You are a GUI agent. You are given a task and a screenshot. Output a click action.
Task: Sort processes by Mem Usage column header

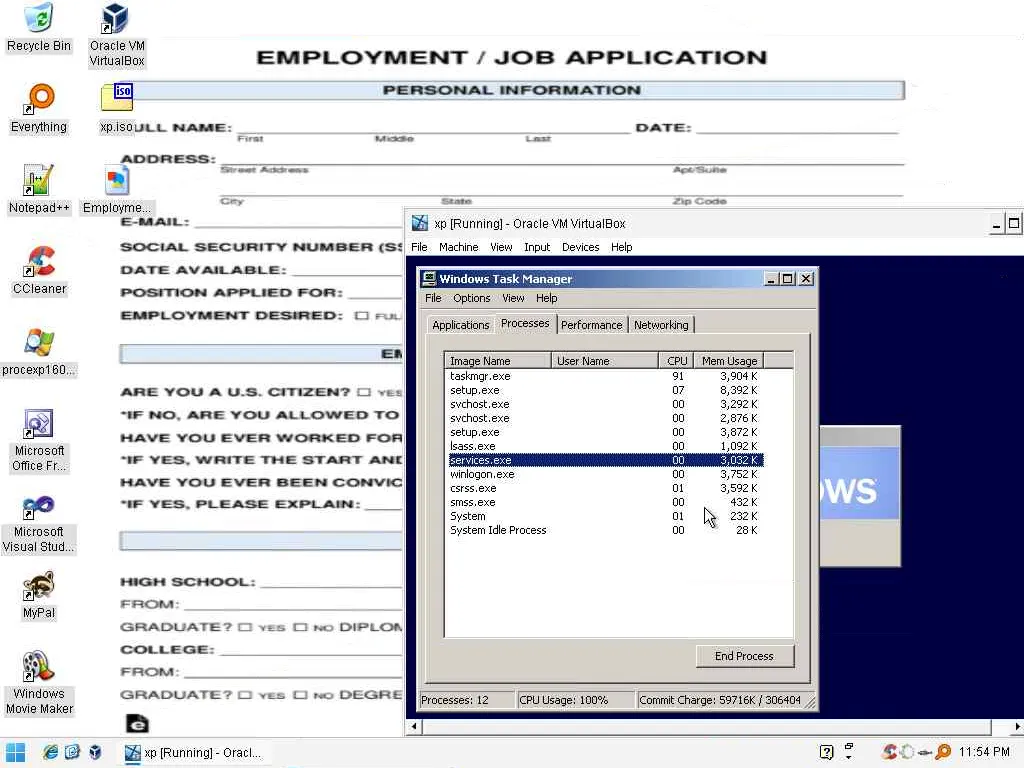(729, 360)
